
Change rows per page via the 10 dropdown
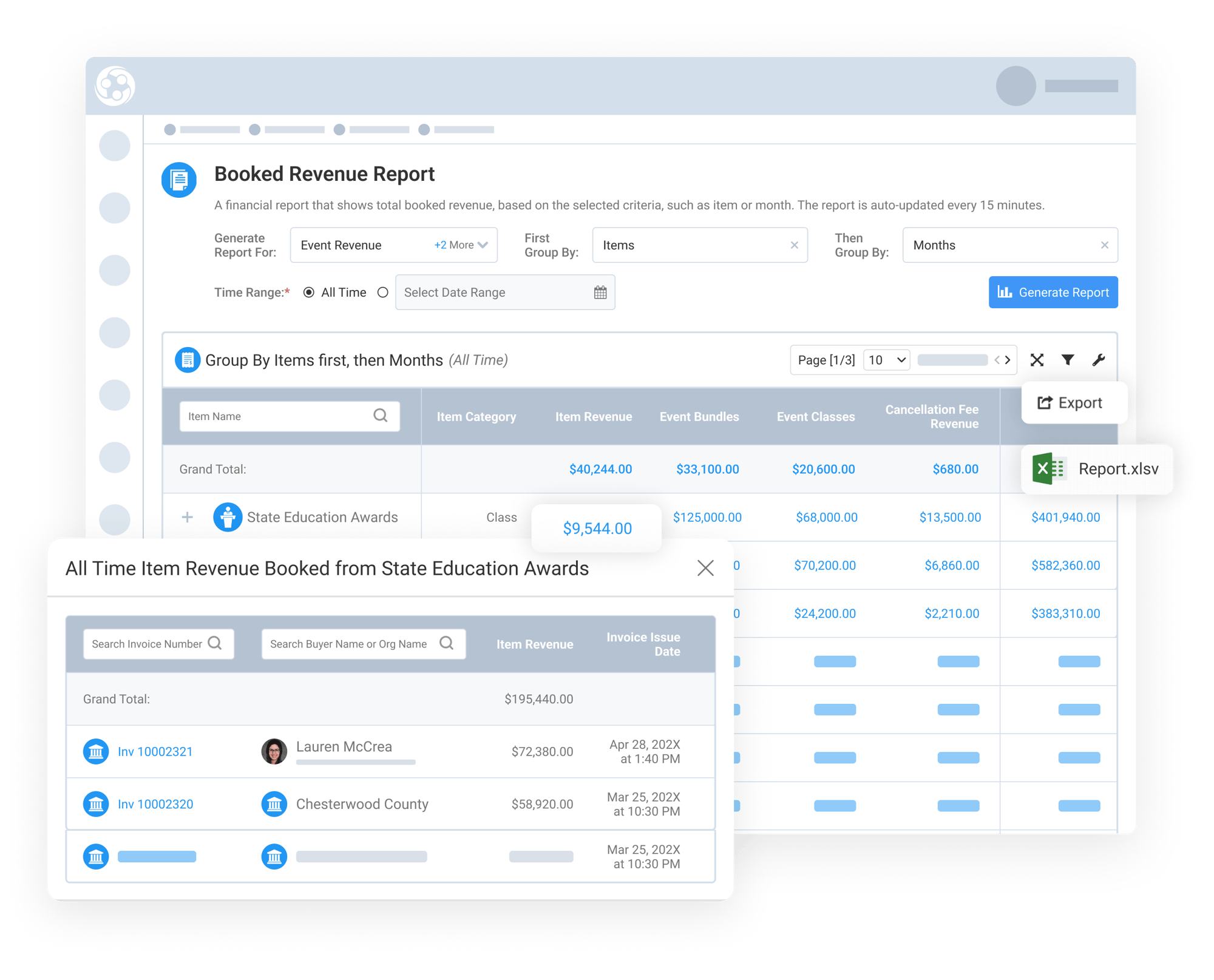886,359
